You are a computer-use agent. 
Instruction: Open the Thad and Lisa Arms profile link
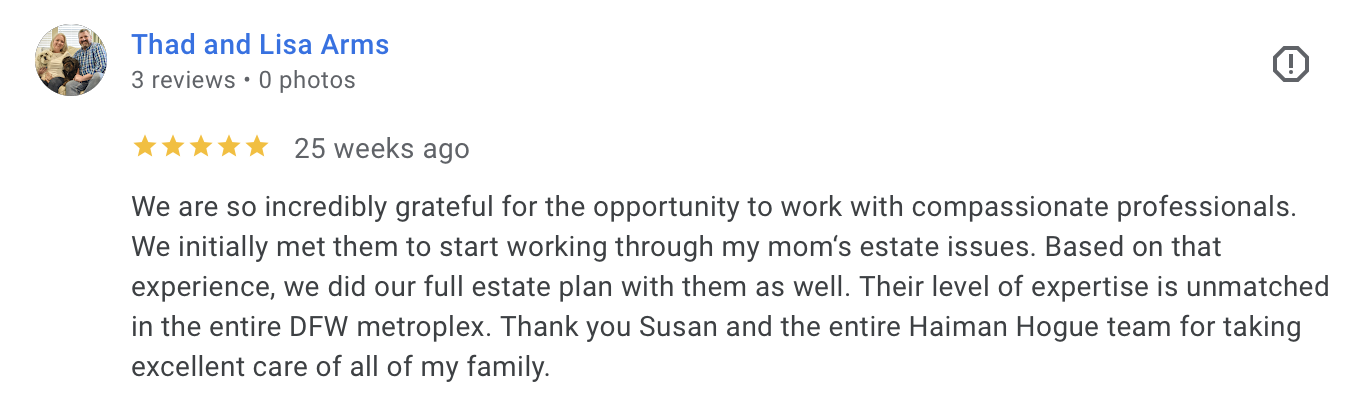click(260, 45)
